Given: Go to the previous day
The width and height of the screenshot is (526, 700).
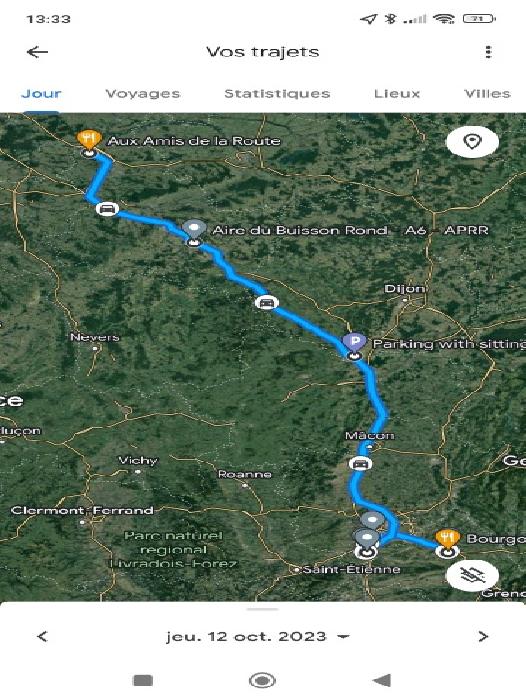Looking at the screenshot, I should (42, 636).
